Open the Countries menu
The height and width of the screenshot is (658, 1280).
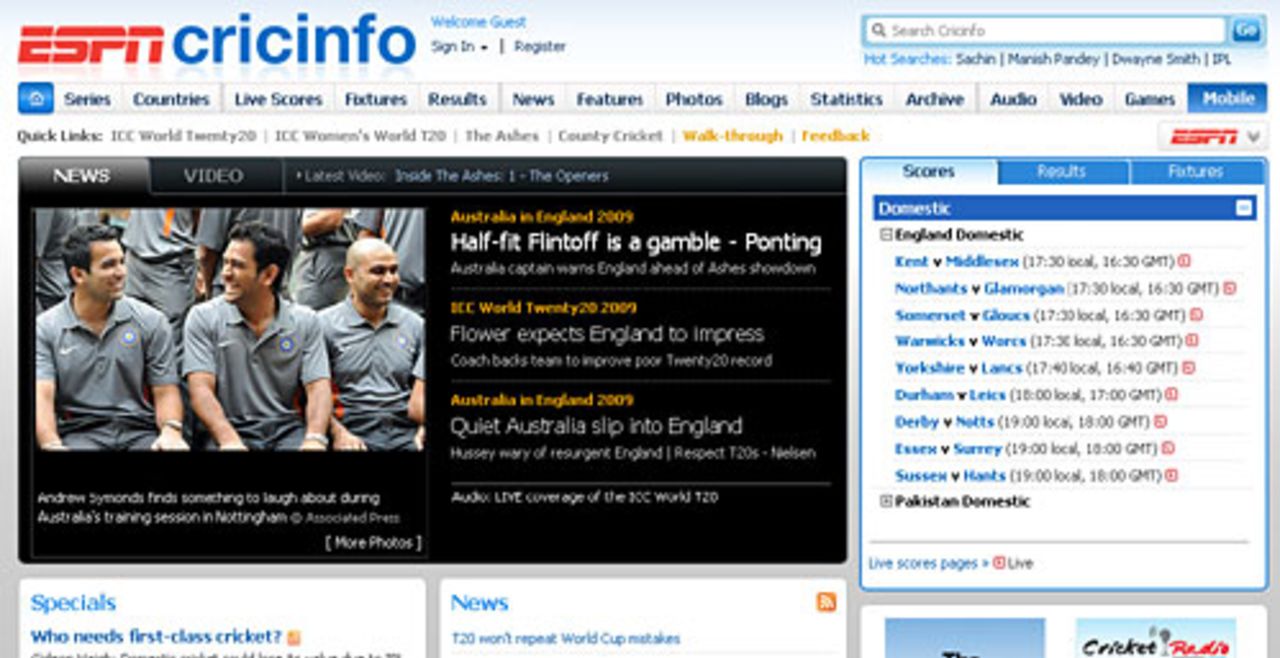(x=171, y=99)
